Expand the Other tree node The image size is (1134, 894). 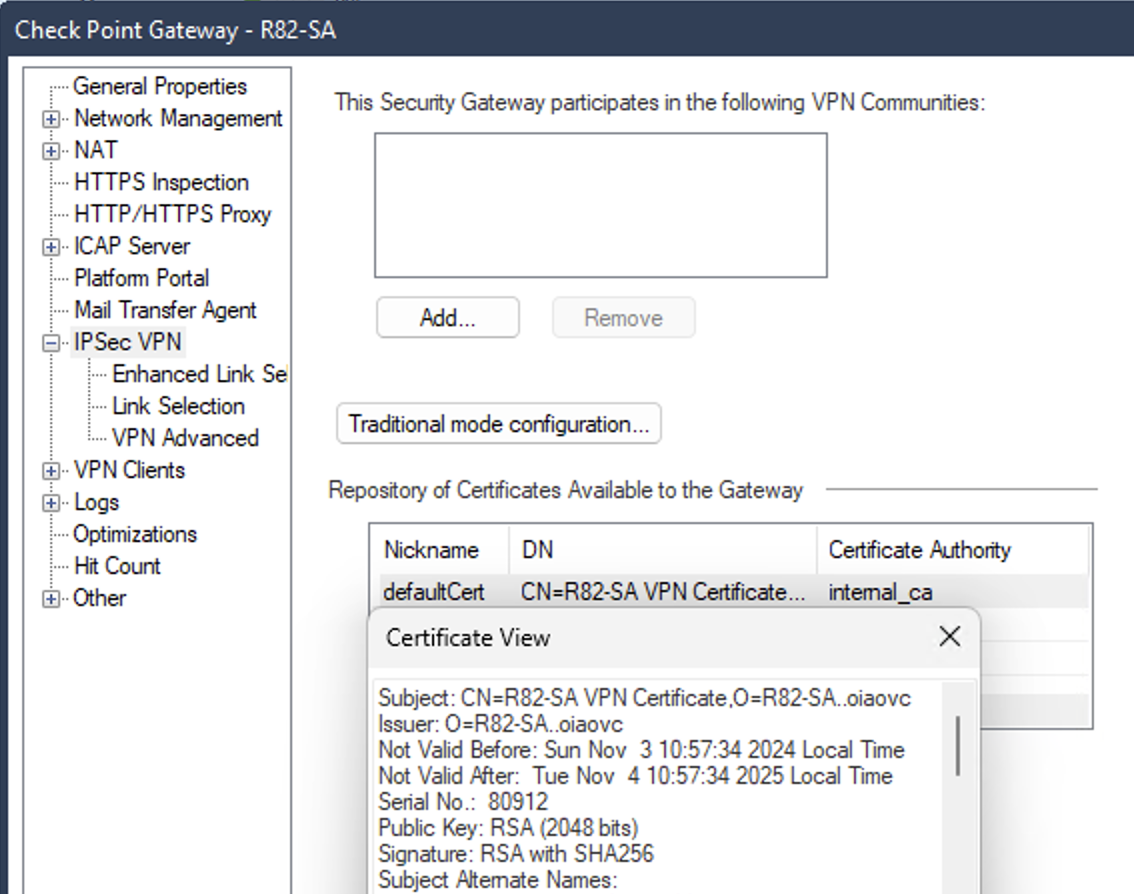coord(51,598)
